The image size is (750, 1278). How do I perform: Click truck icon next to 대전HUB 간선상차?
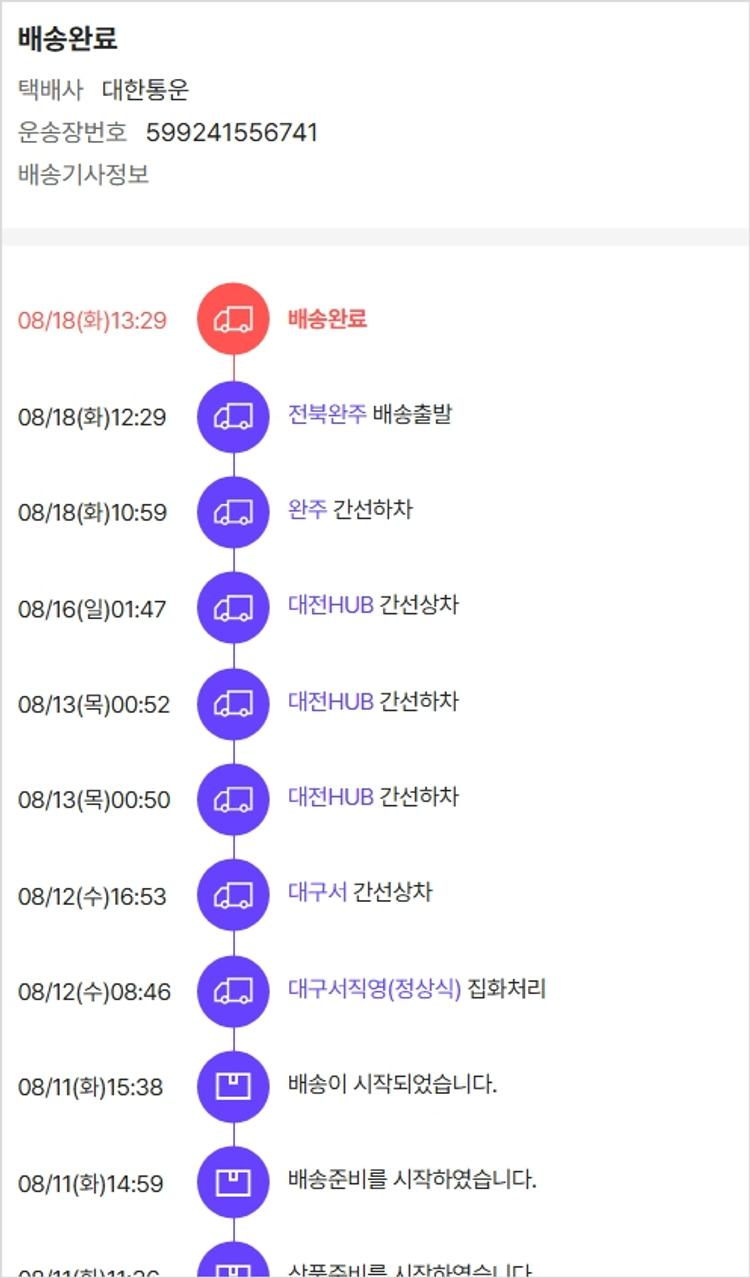coord(233,608)
